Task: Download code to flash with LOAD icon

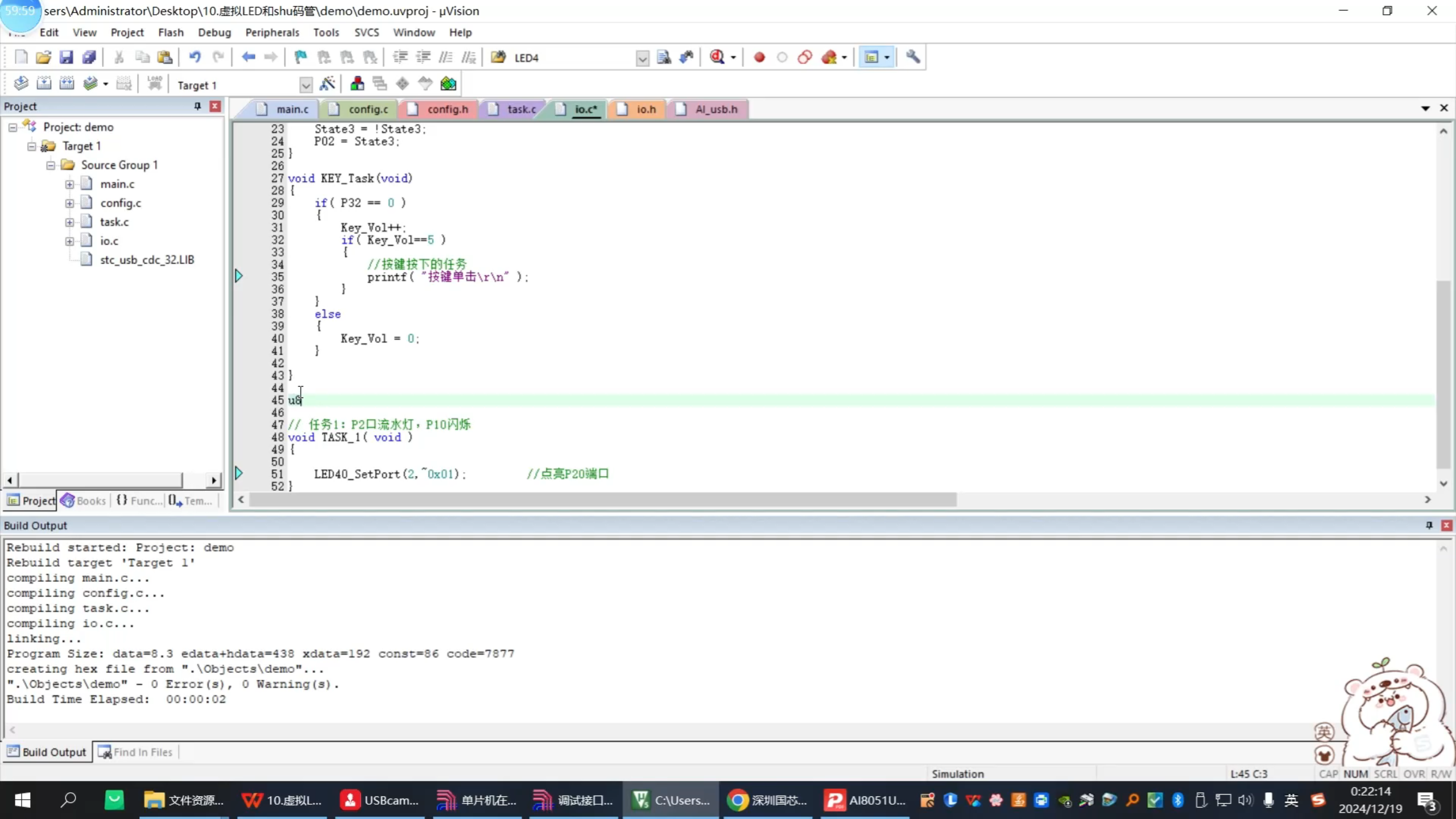Action: tap(155, 84)
